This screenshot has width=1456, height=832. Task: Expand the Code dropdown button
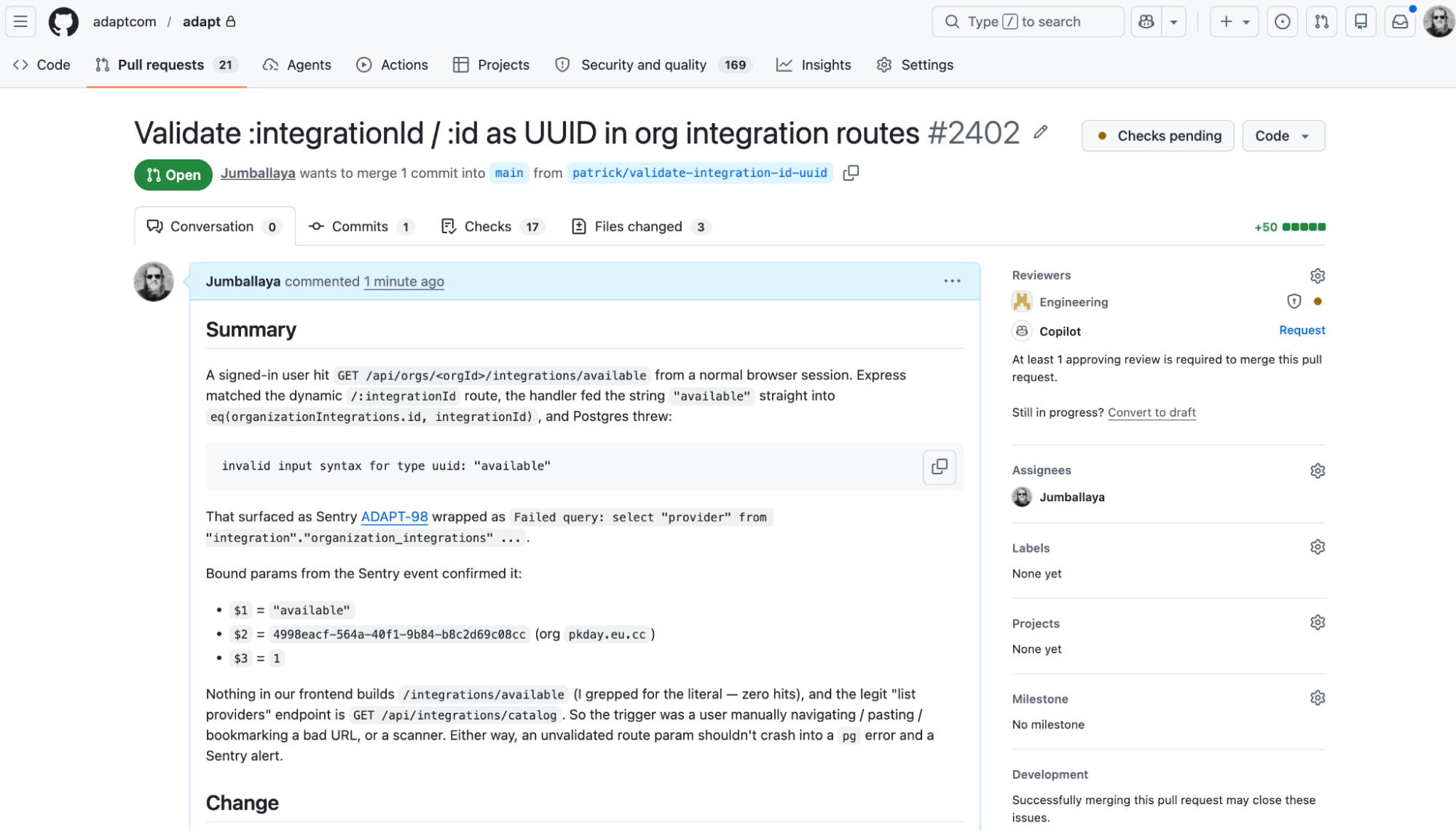1283,136
